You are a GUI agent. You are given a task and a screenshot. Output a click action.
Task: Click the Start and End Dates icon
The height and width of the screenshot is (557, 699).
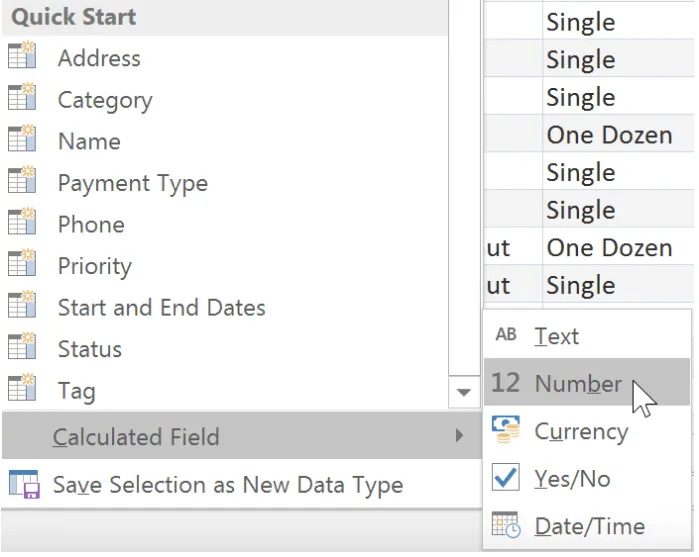[22, 307]
